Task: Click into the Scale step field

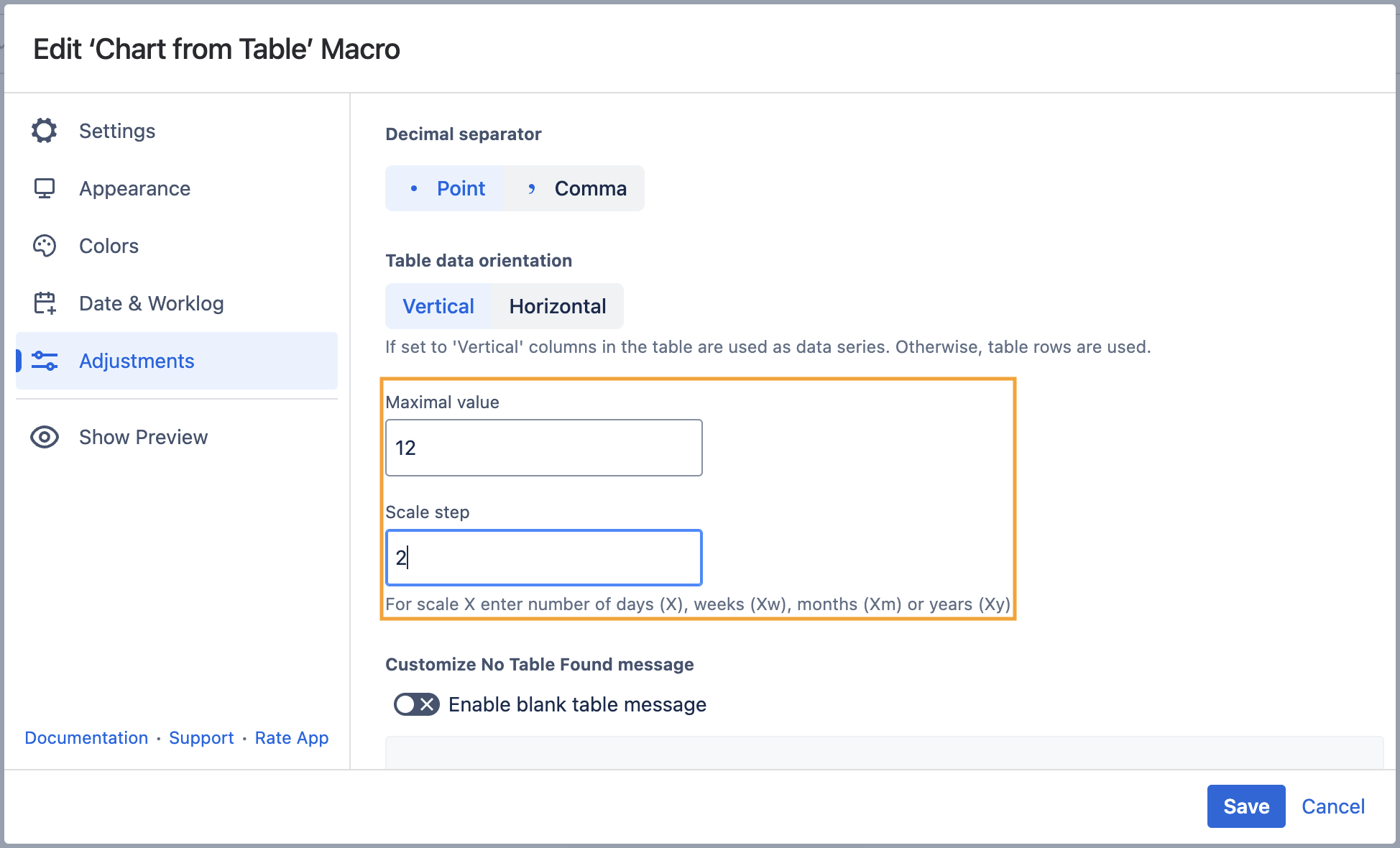Action: click(x=543, y=558)
